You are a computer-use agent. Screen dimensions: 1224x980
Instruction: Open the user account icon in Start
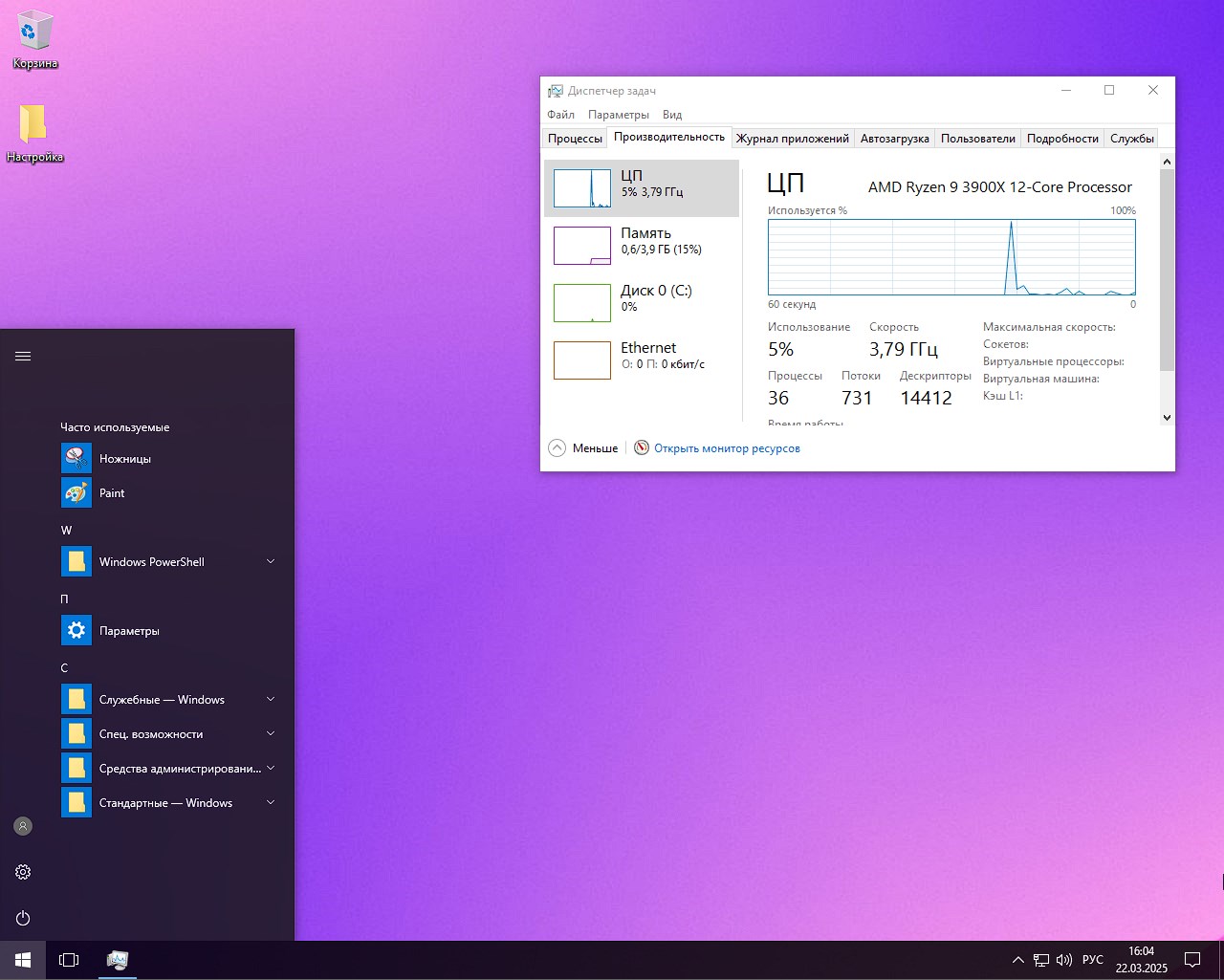click(23, 826)
